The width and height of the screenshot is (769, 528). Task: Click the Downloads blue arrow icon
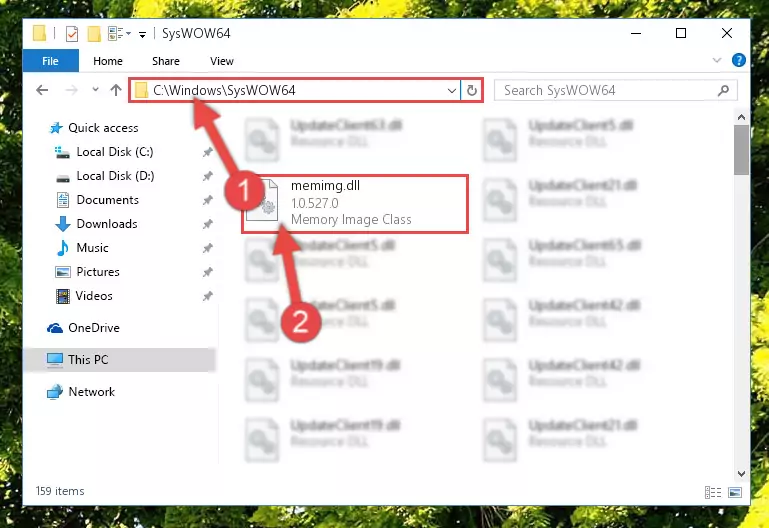62,224
